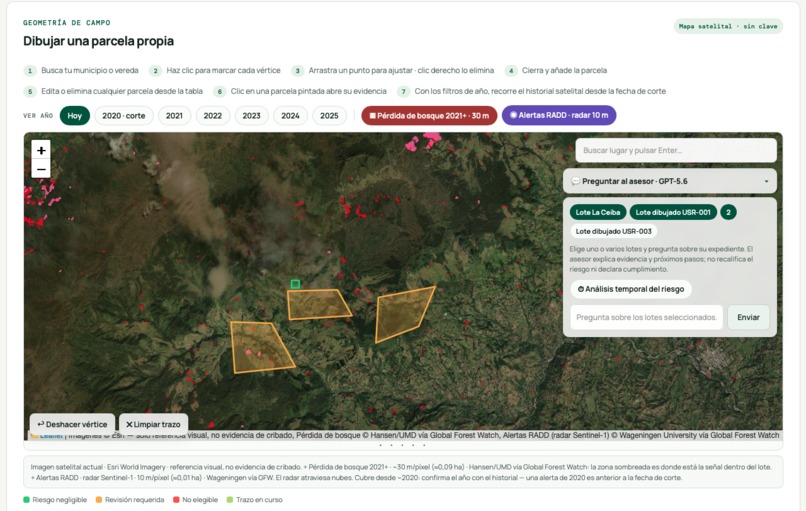
Task: Click the Dibujar una parcela propia heading
Action: click(98, 41)
